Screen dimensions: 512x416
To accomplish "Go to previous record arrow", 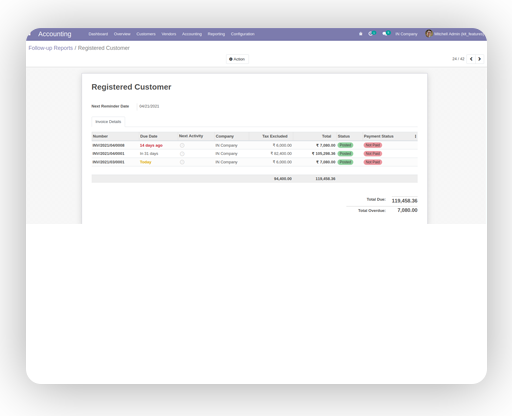I will tap(471, 59).
